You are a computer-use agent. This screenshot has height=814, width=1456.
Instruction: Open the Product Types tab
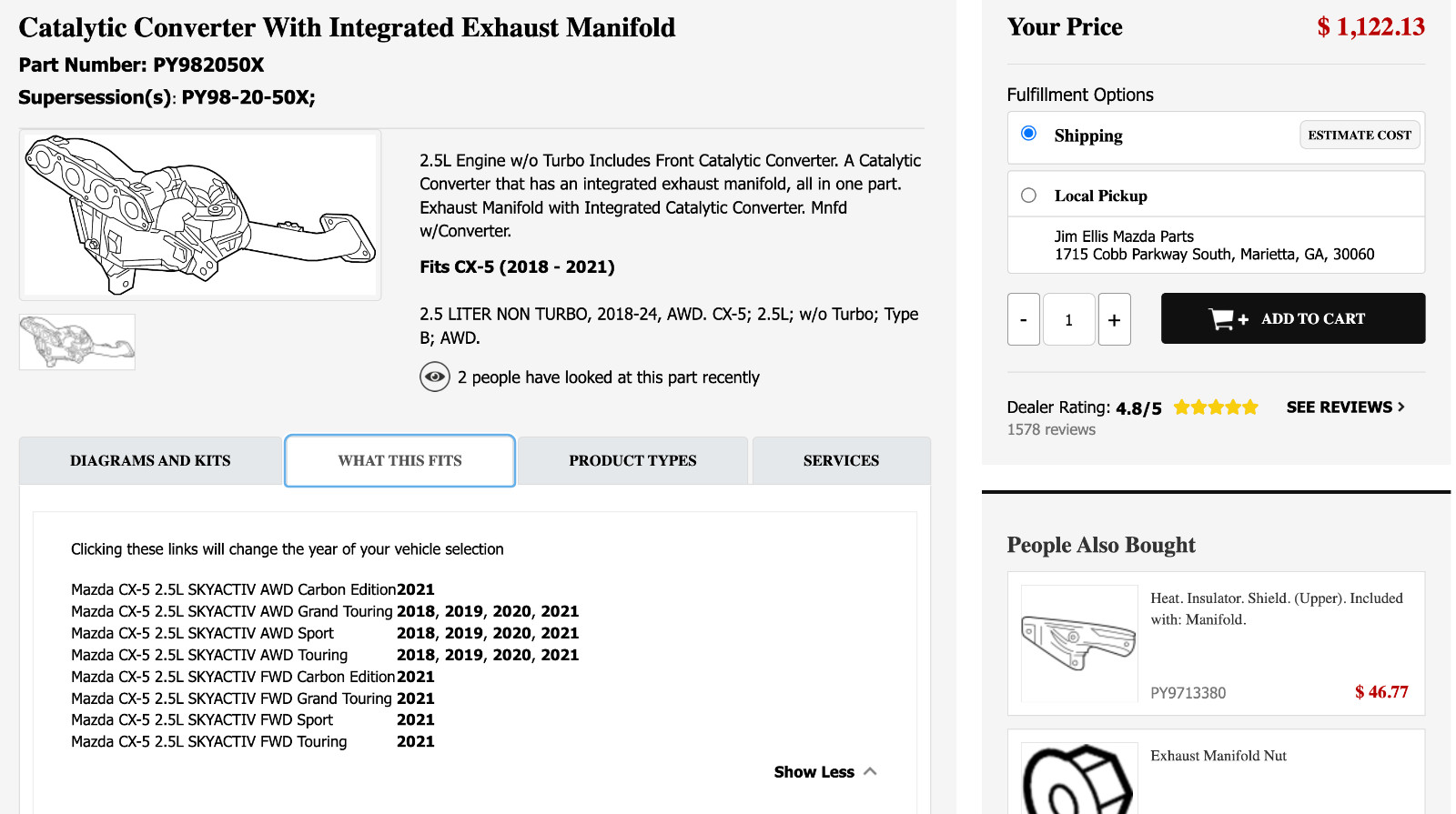[x=632, y=461]
